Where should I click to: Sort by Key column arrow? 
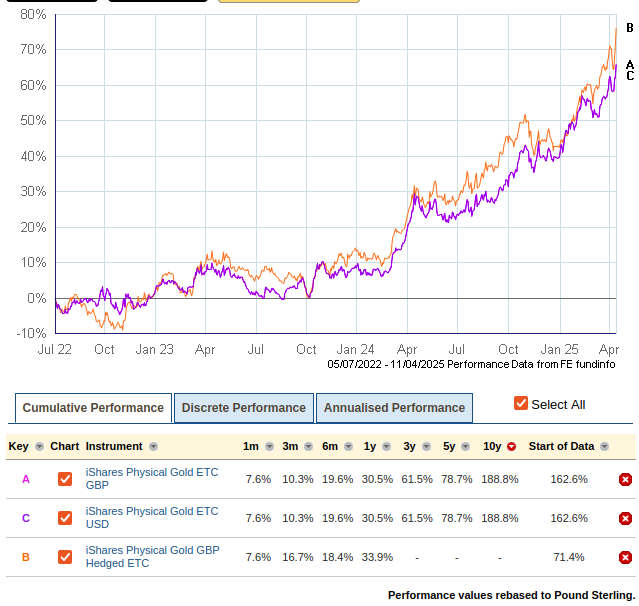point(39,447)
